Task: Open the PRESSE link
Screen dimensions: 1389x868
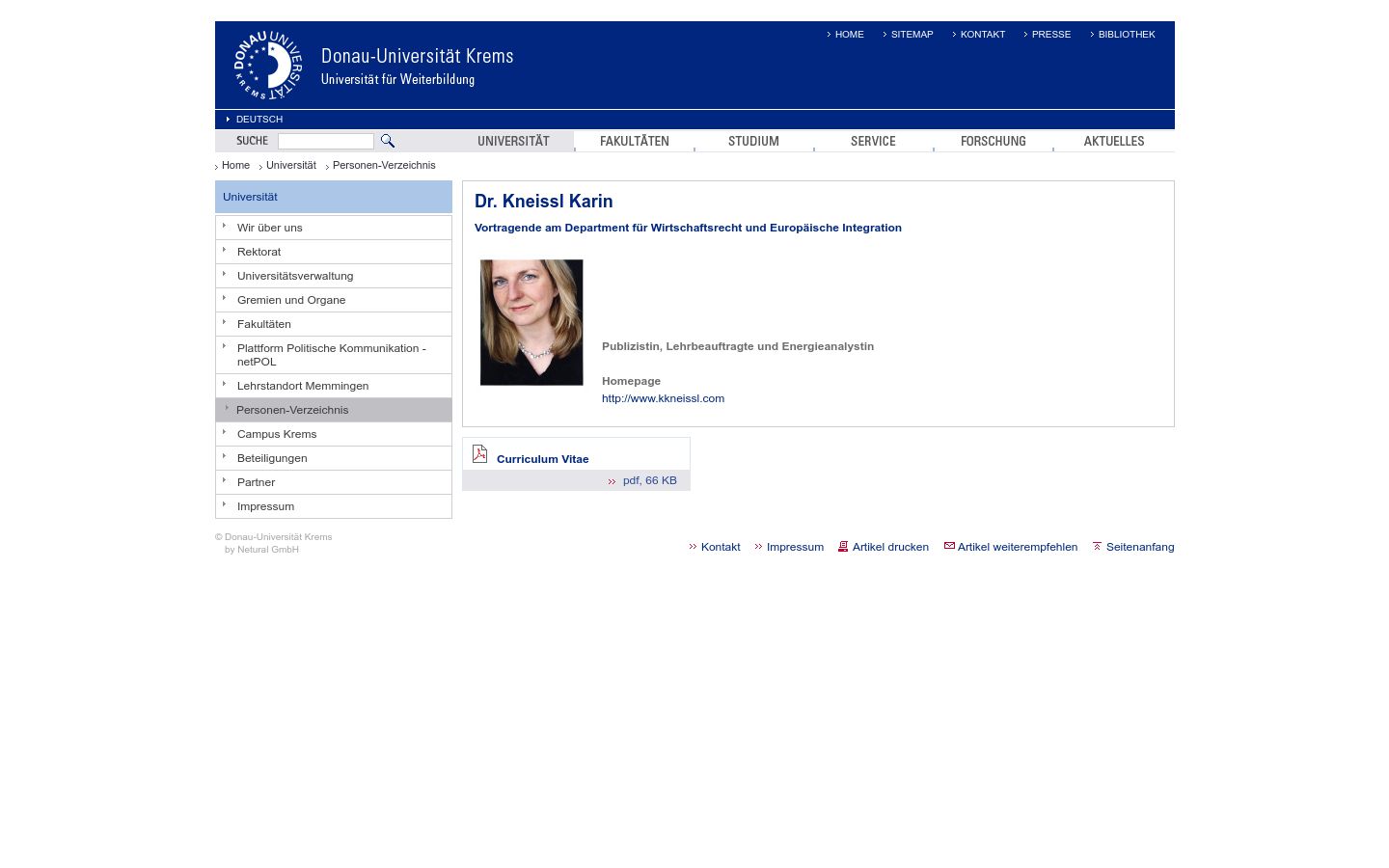Action: (1050, 35)
